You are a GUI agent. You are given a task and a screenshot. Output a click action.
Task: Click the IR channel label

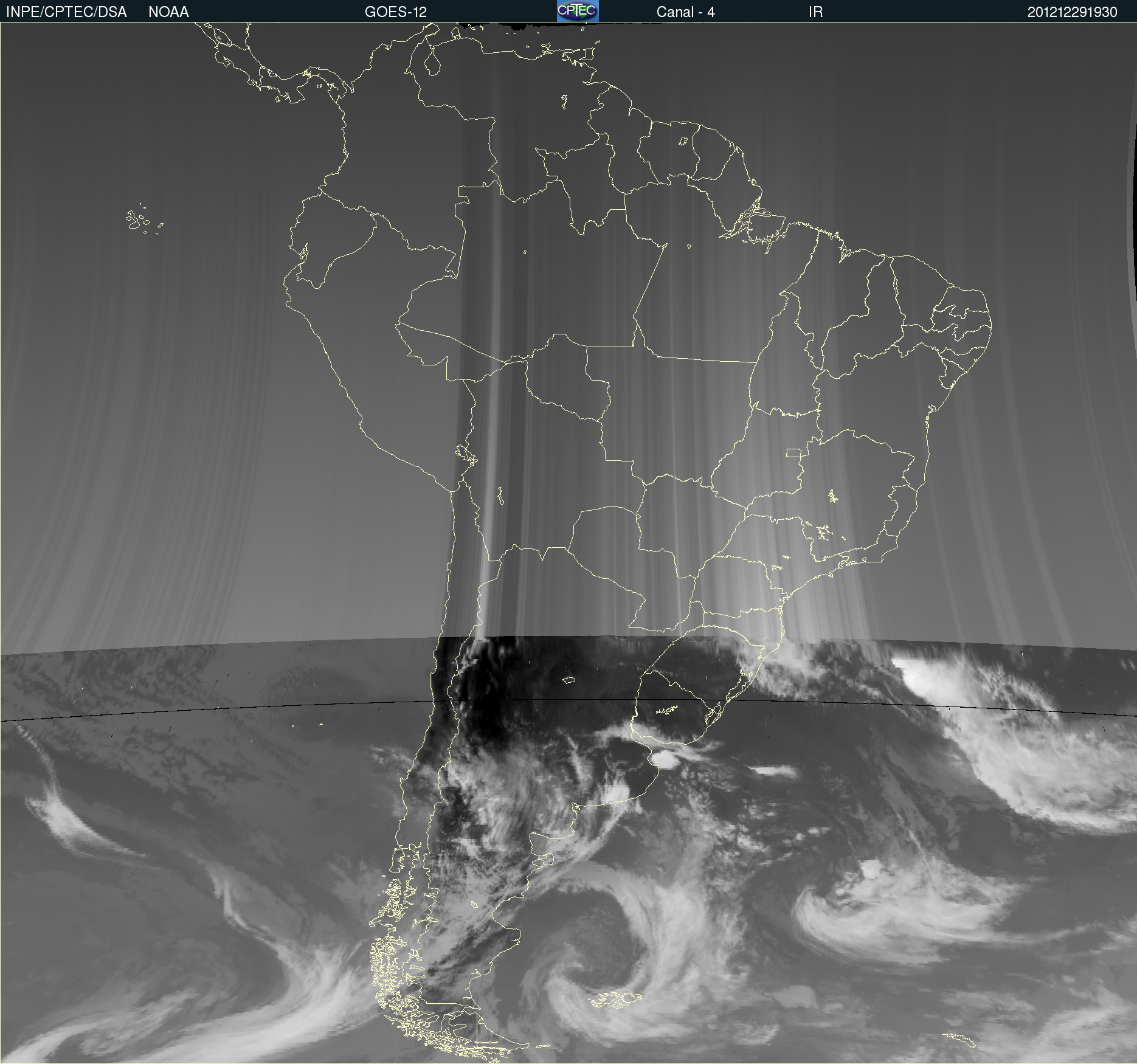click(x=815, y=12)
